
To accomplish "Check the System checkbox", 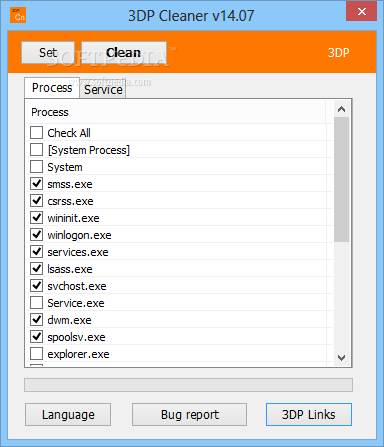I will pos(36,166).
